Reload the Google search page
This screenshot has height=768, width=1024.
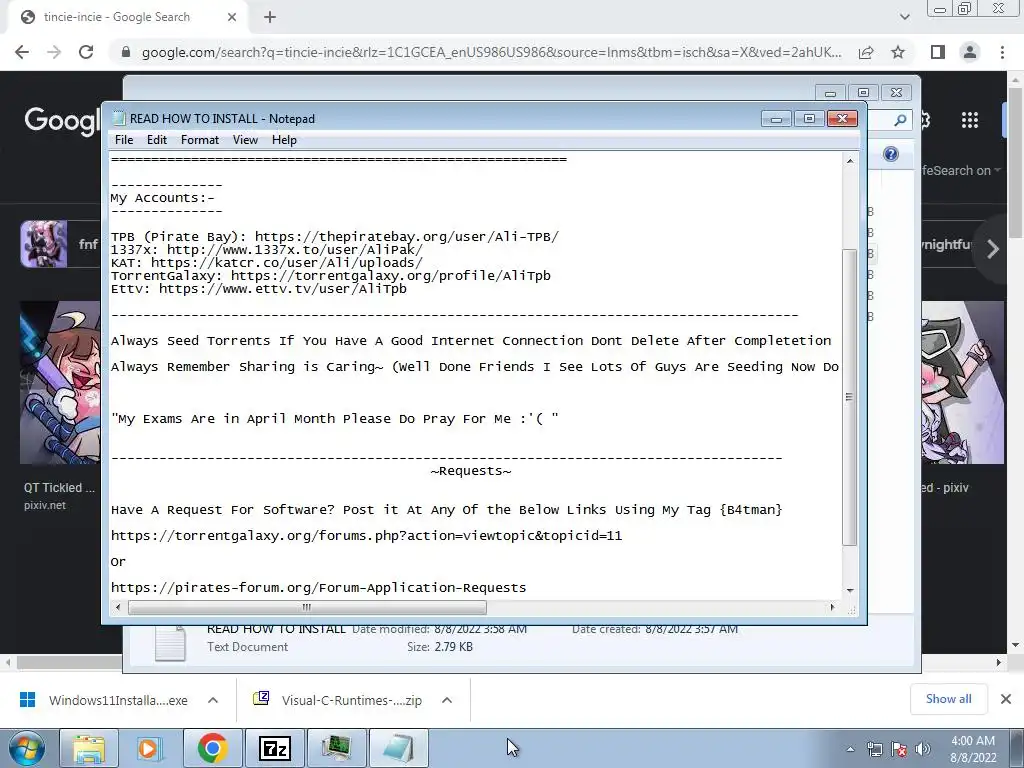tap(86, 52)
